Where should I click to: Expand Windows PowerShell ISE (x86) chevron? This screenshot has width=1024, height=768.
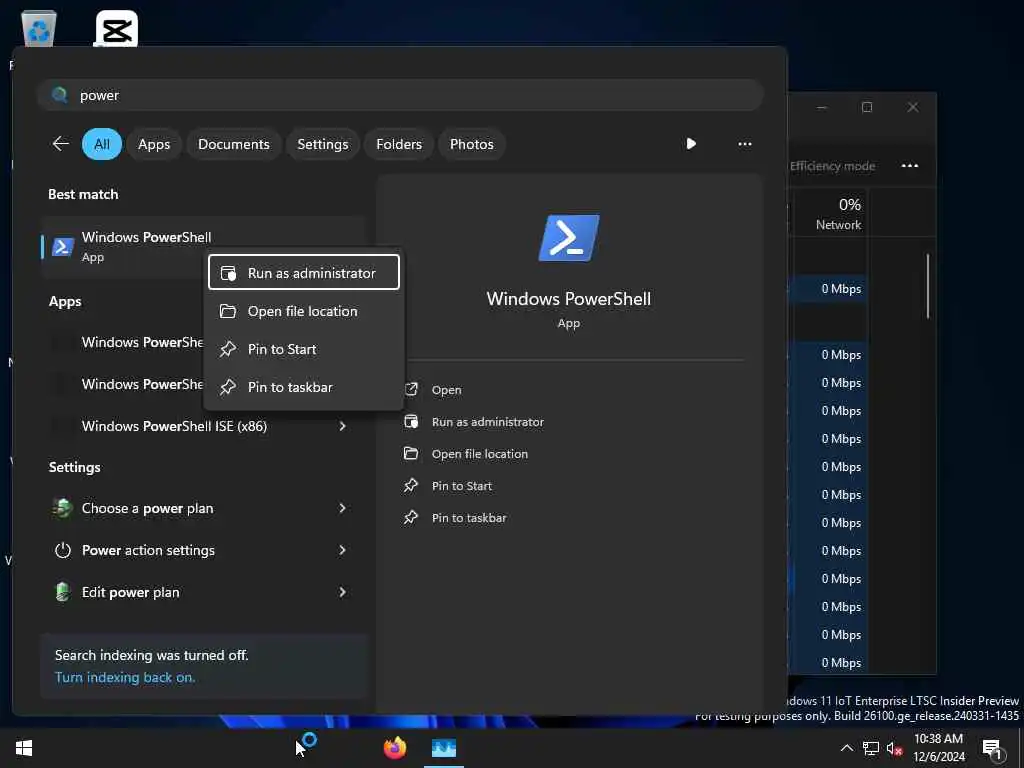[342, 426]
